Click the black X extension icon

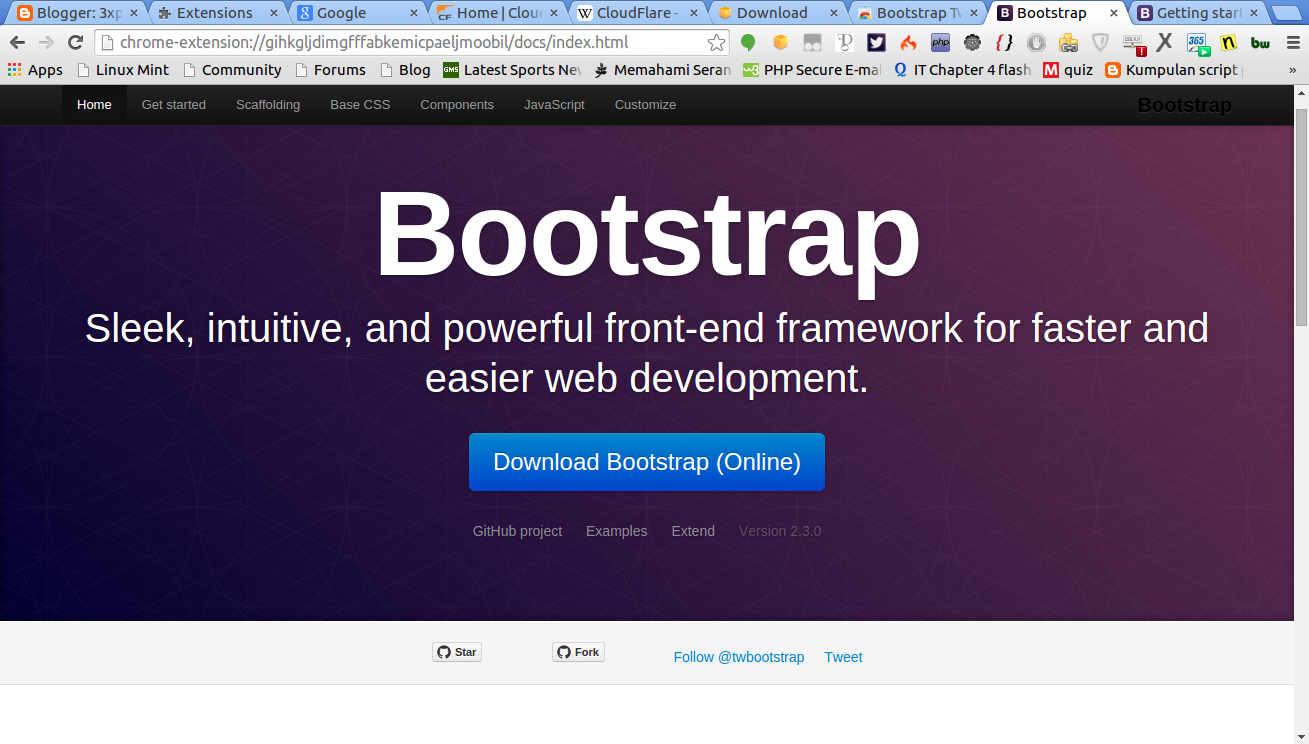(1164, 43)
